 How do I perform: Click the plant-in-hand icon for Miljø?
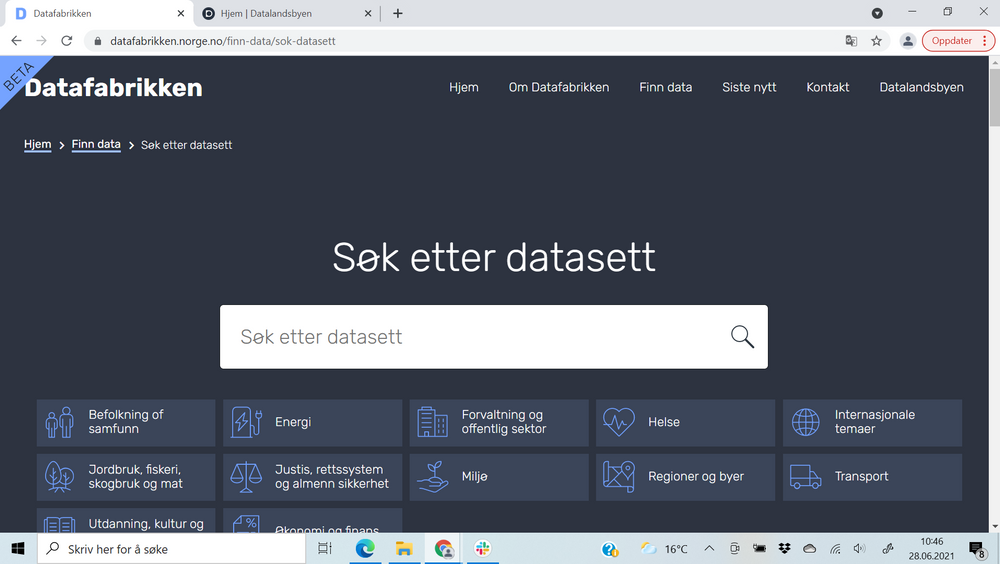coord(433,477)
